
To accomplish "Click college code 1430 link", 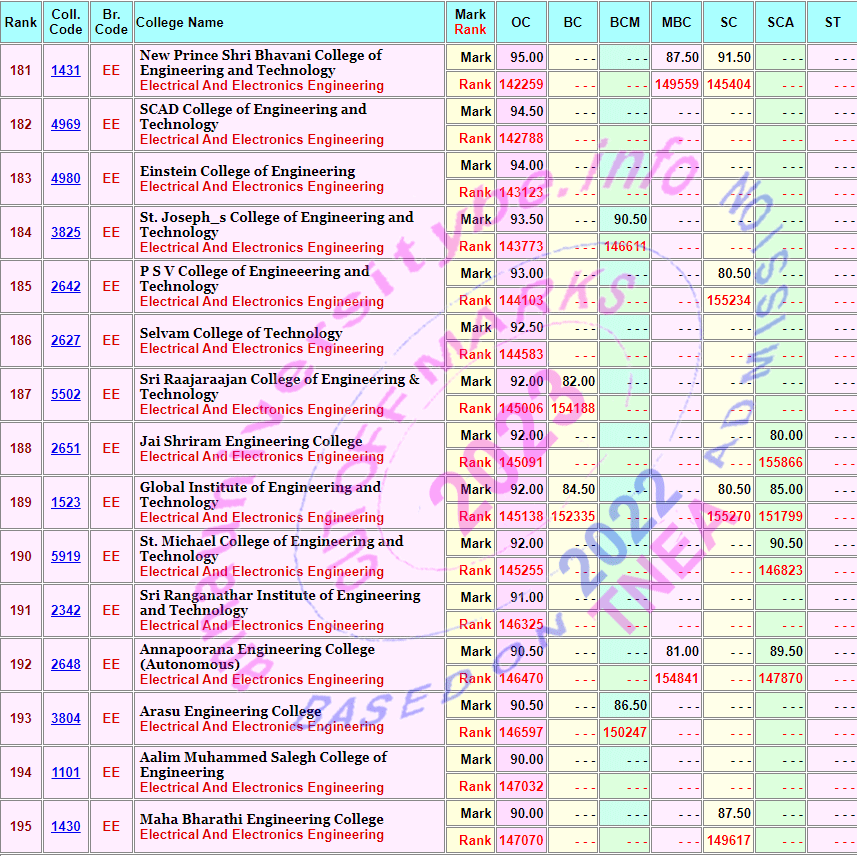I will 66,827.
